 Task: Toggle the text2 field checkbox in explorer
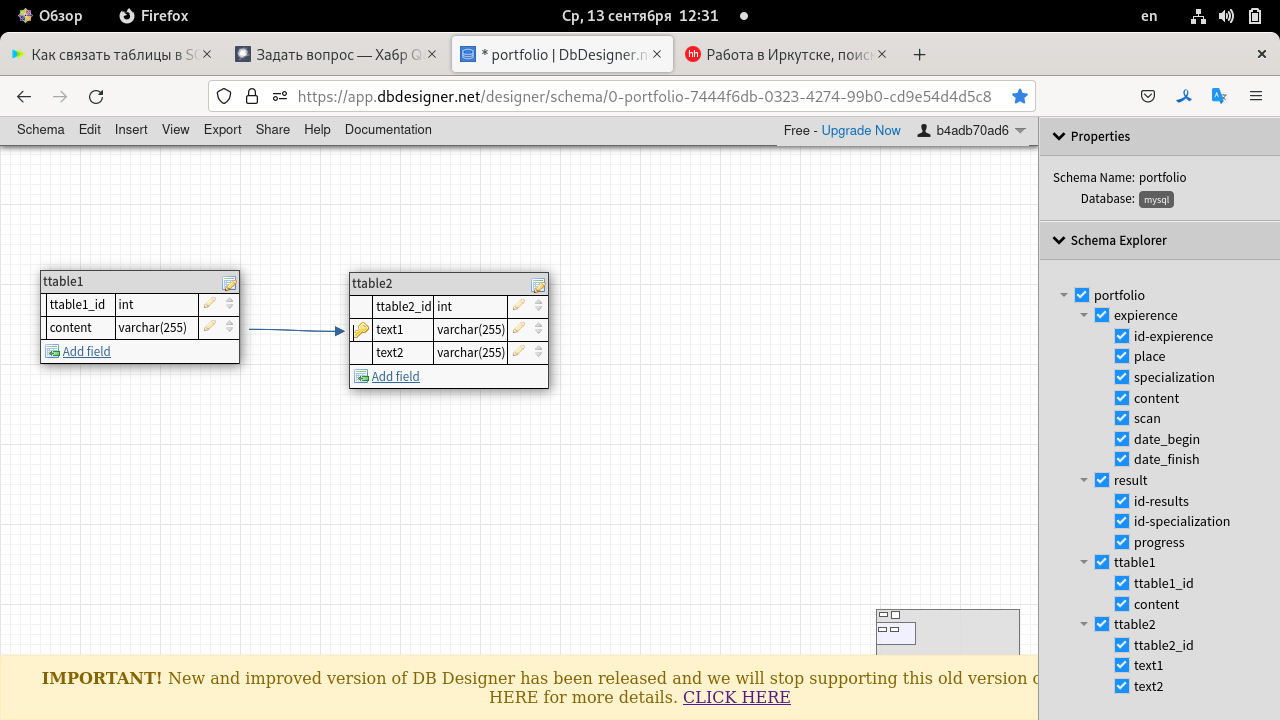click(x=1121, y=686)
